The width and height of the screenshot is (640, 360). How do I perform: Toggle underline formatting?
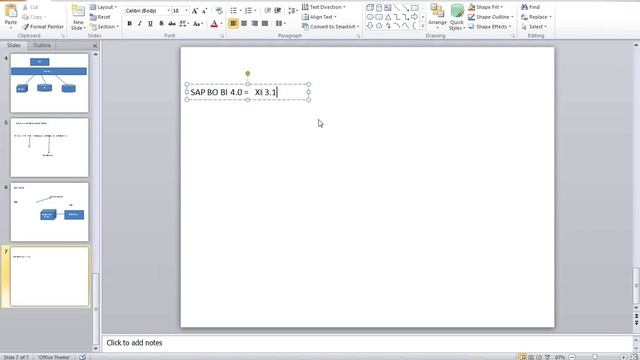tap(150, 24)
